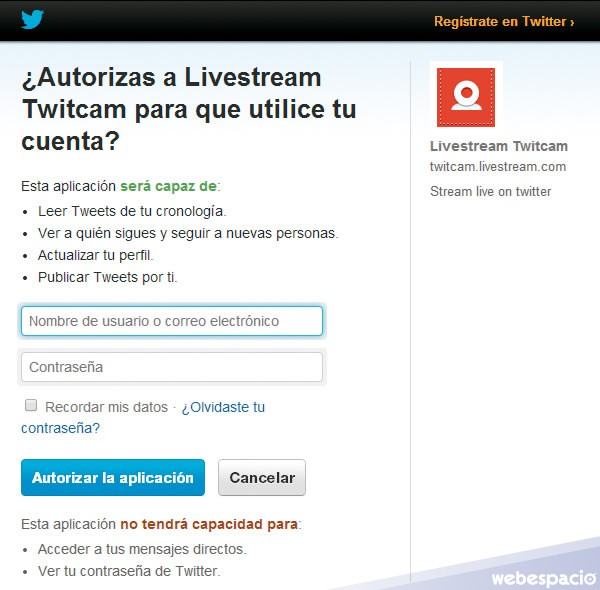Click the Publicar Tweets por ti line
The height and width of the screenshot is (590, 600).
(x=108, y=277)
